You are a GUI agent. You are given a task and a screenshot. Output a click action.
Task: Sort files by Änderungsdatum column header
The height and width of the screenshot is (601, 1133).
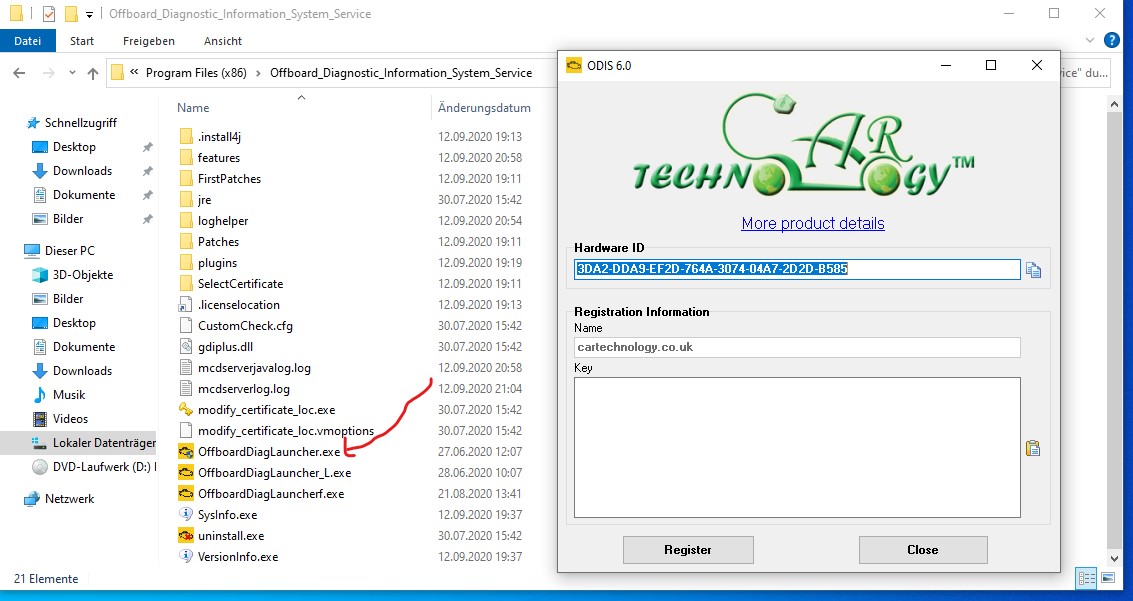[x=484, y=108]
